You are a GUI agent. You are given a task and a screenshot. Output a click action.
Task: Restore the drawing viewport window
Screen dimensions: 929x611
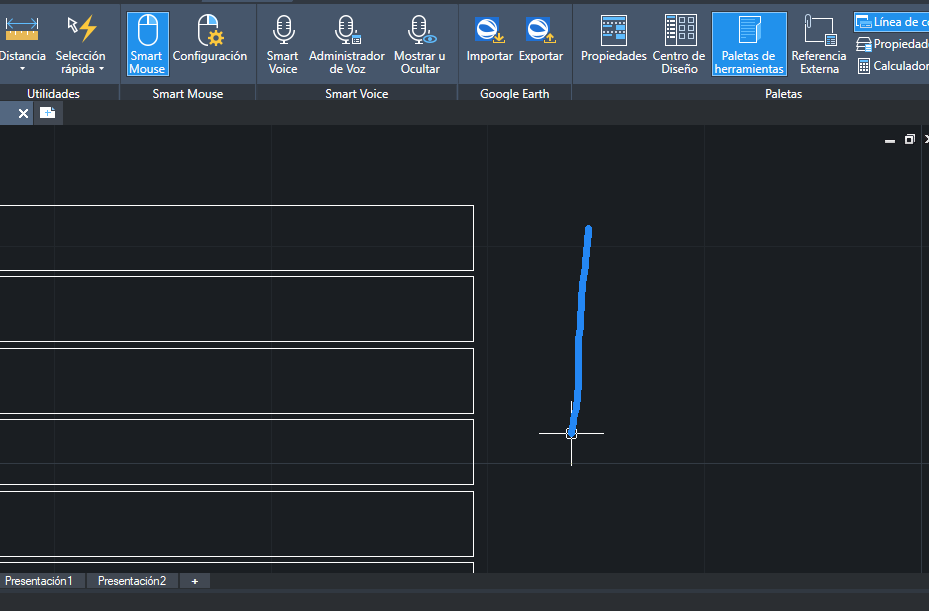909,139
